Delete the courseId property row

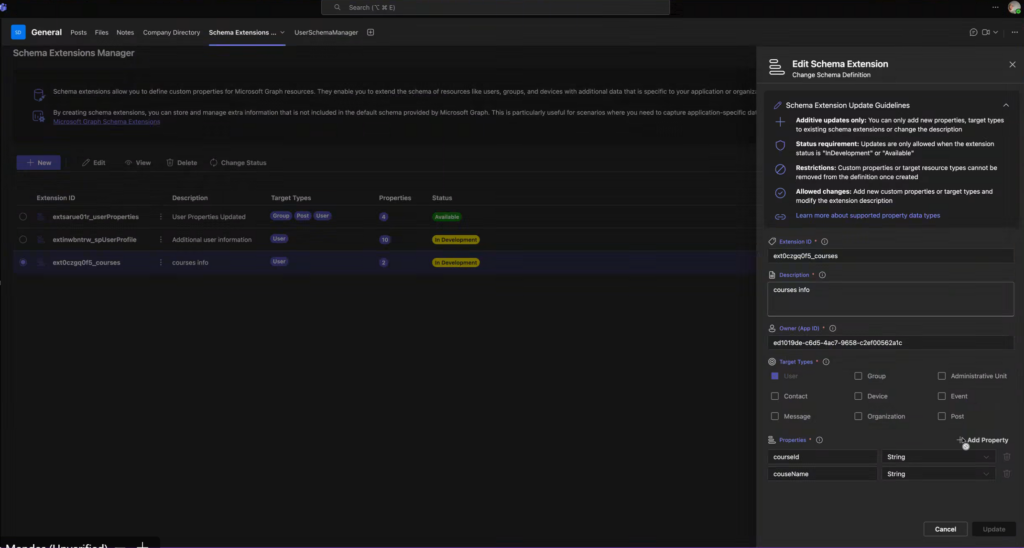click(x=1007, y=457)
